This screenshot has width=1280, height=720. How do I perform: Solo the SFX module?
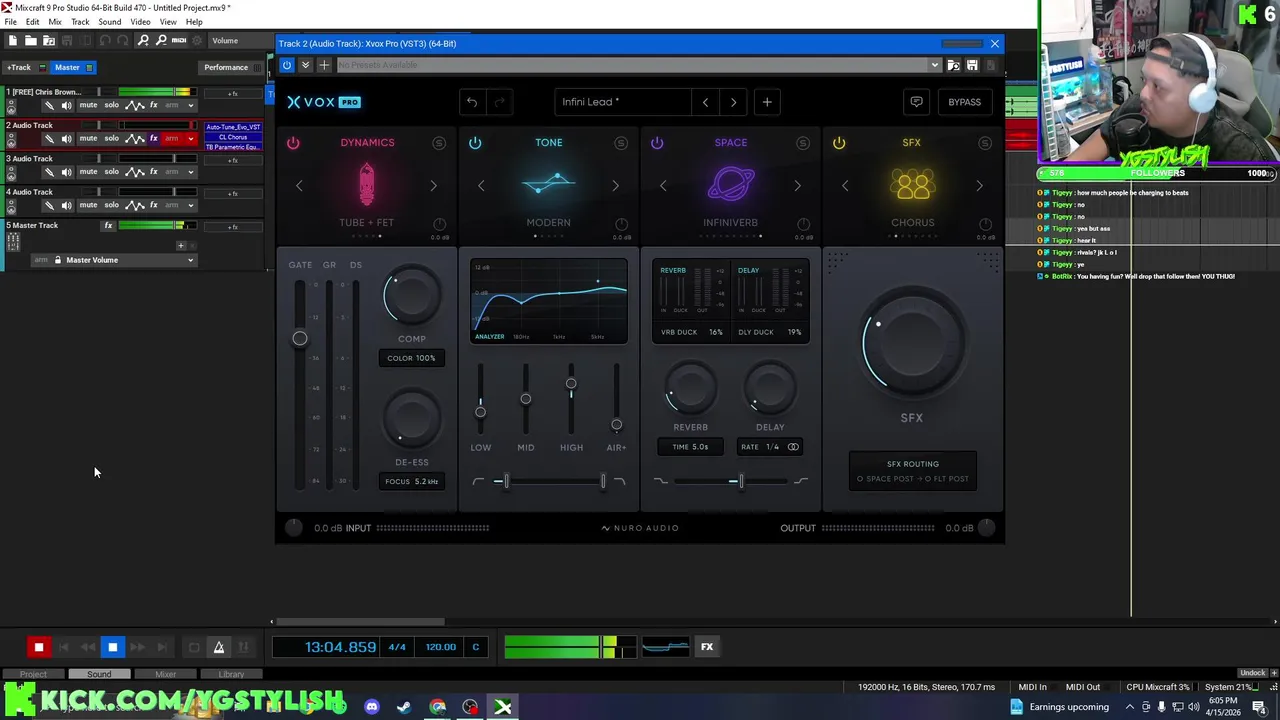(985, 143)
